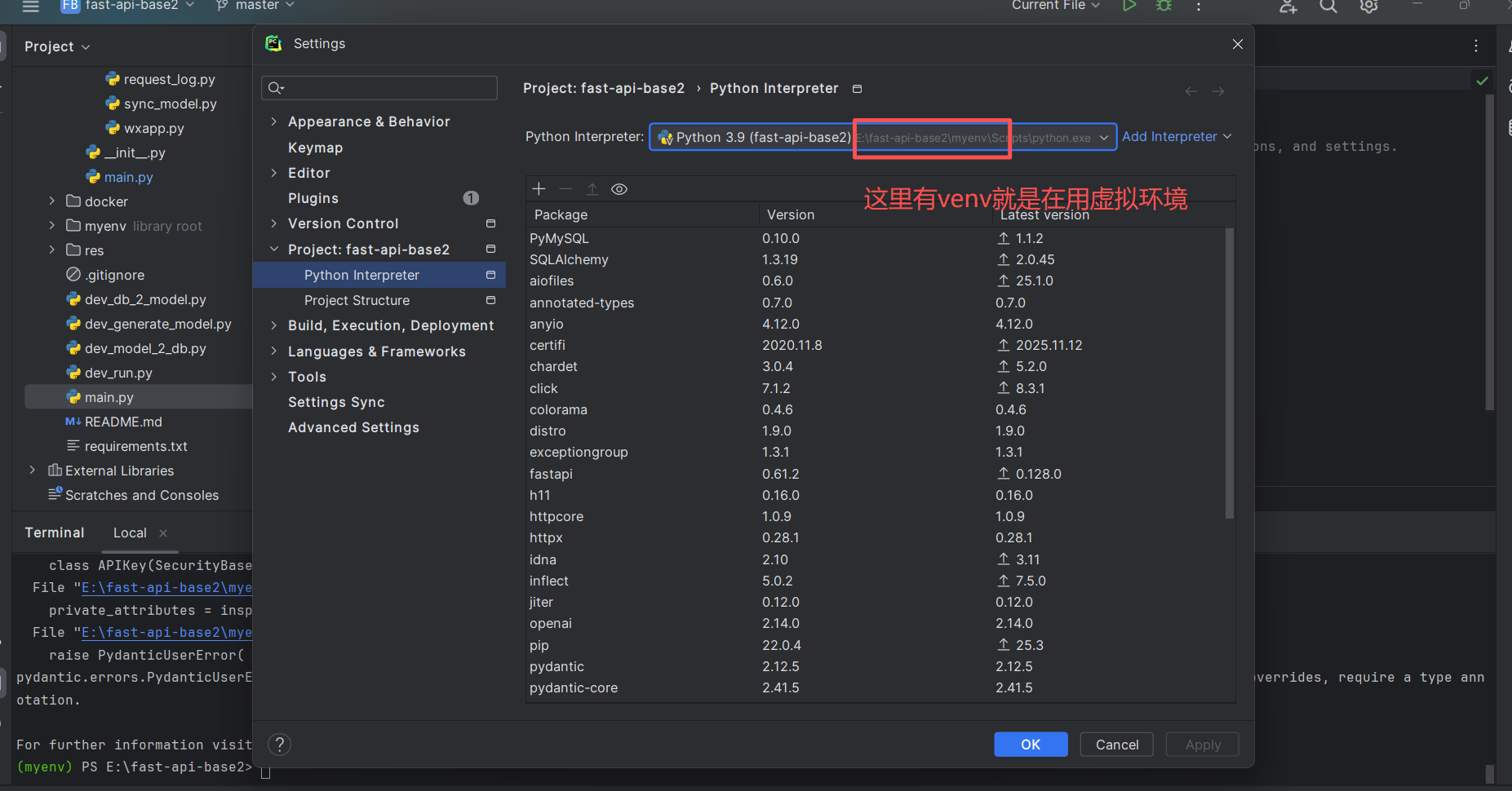Select Python Interpreter settings page
The image size is (1512, 791).
(379, 276)
